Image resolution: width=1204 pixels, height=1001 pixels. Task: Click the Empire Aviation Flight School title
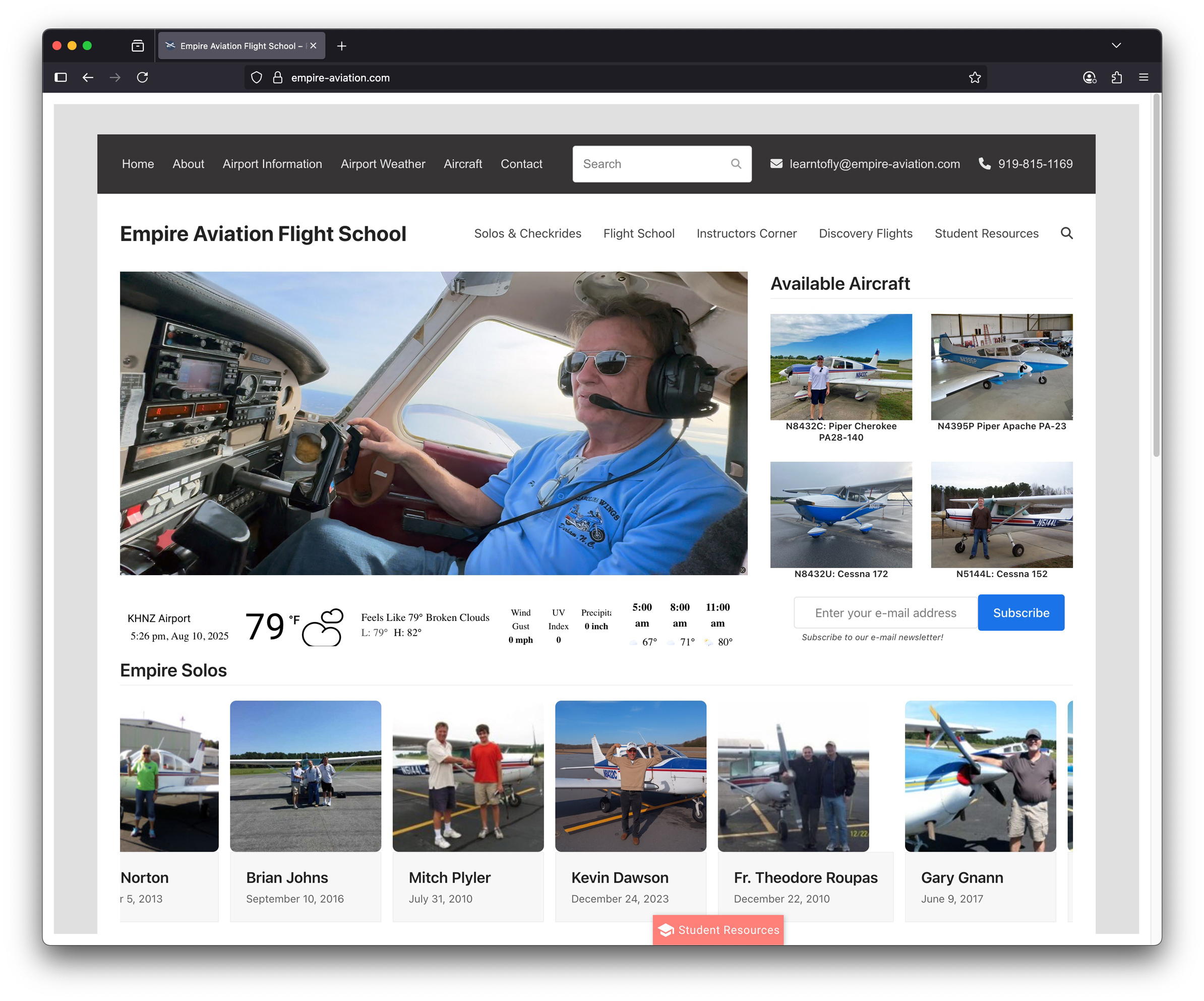coord(263,234)
